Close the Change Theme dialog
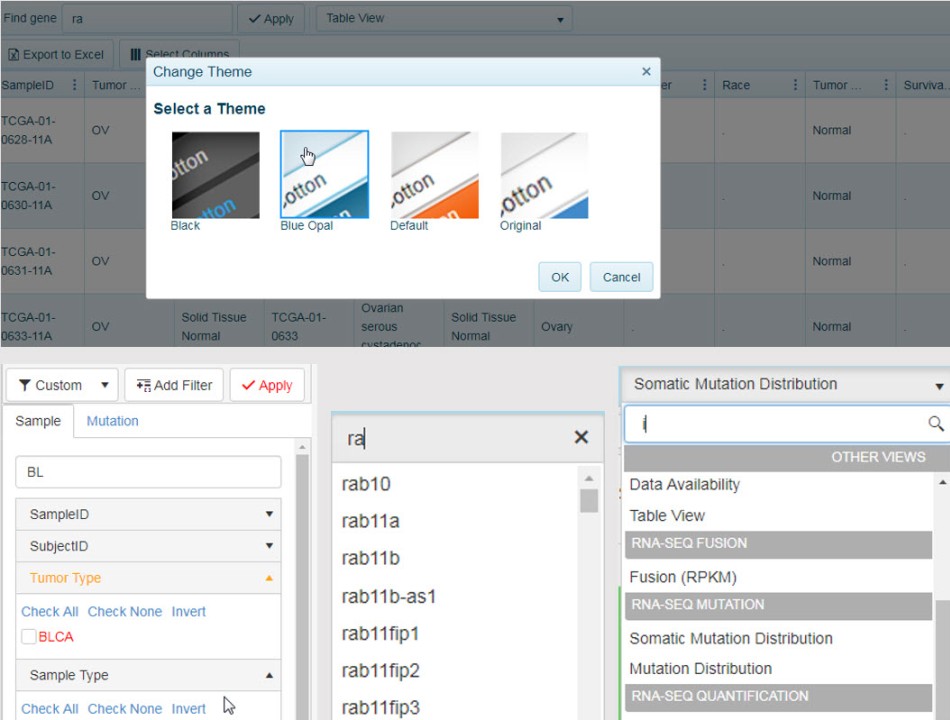950x720 pixels. point(646,72)
